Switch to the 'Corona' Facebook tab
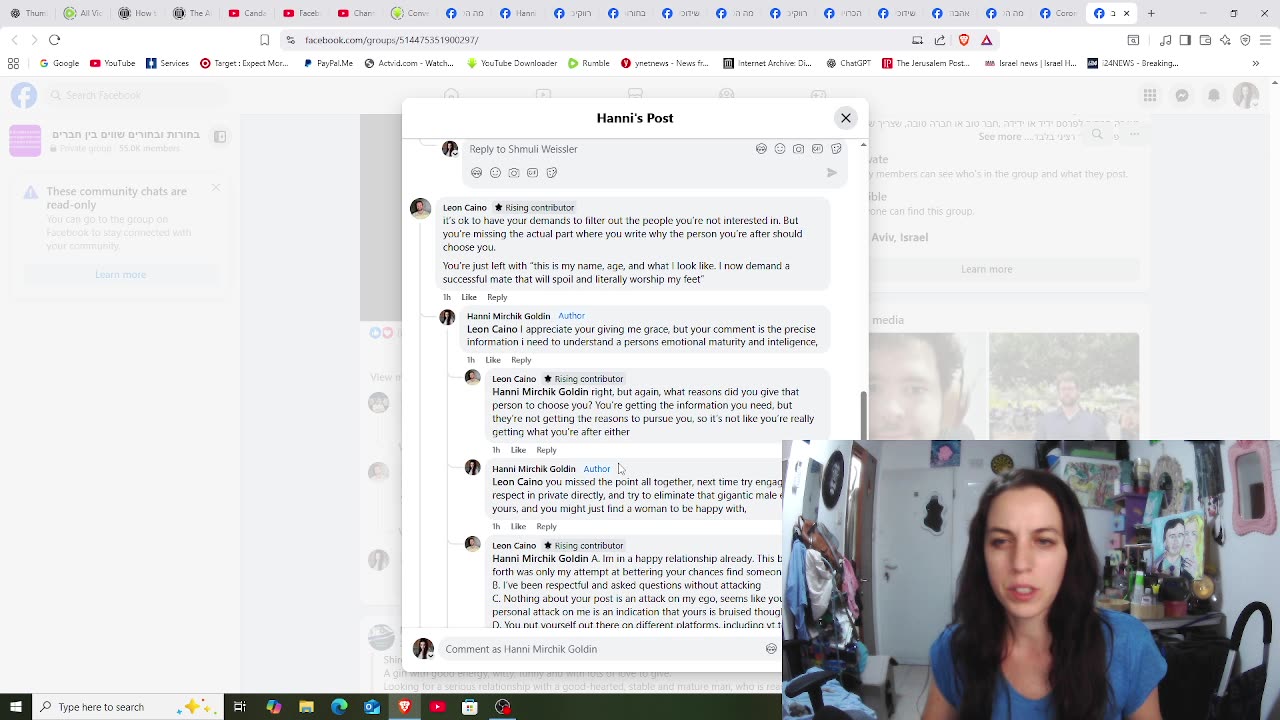Image resolution: width=1280 pixels, height=720 pixels. (x=1056, y=13)
